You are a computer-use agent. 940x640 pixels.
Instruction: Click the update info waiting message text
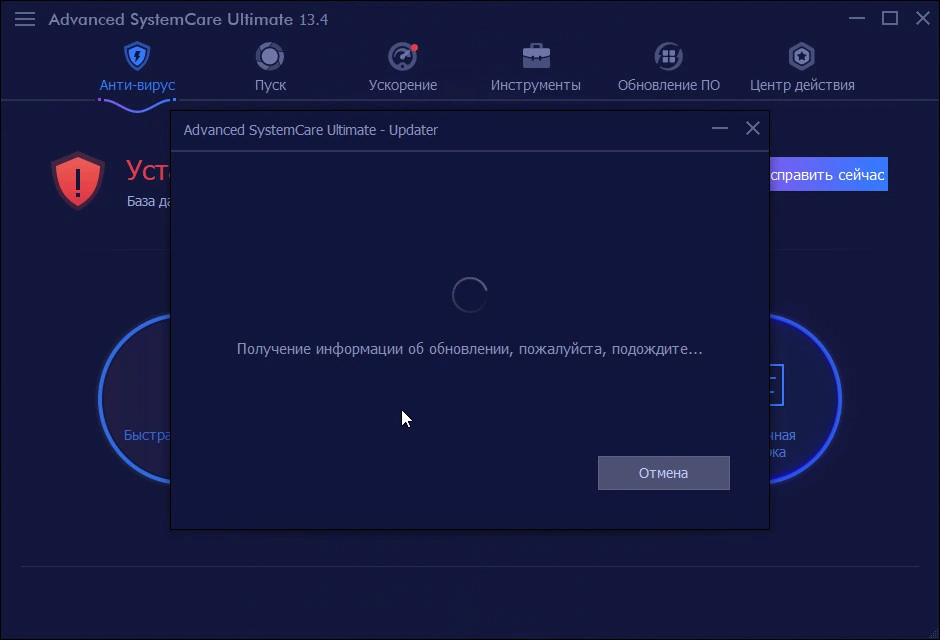pyautogui.click(x=469, y=349)
